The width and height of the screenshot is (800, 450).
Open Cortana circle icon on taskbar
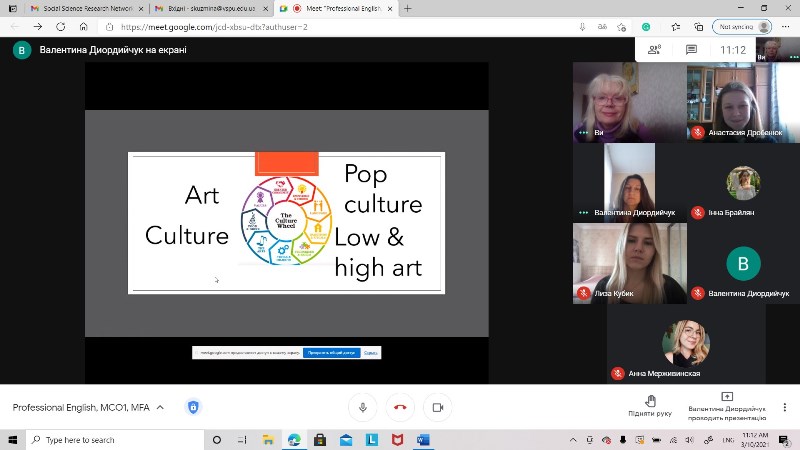[x=217, y=440]
